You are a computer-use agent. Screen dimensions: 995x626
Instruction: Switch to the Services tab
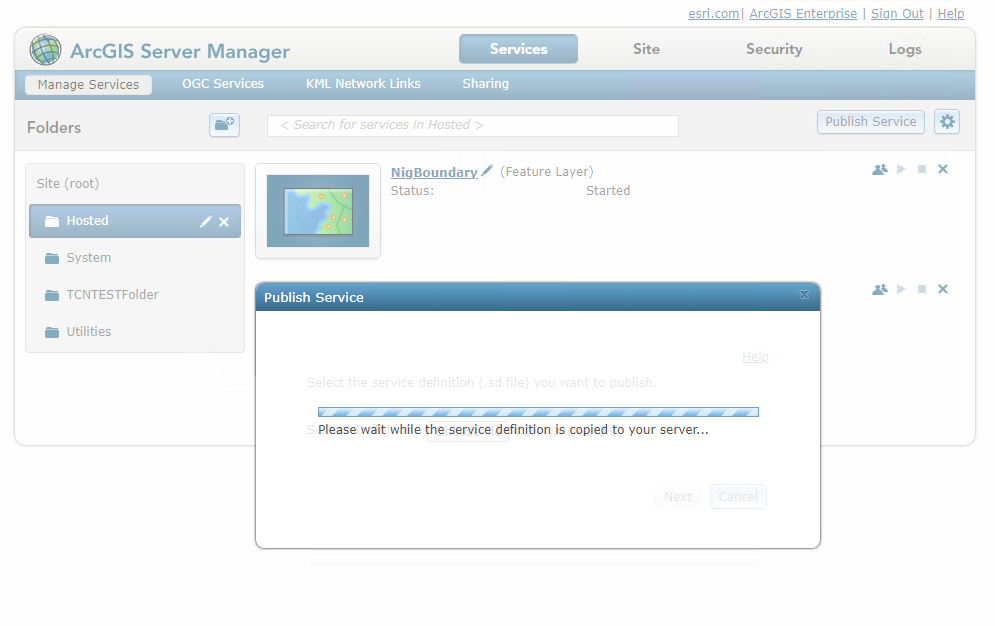point(518,49)
